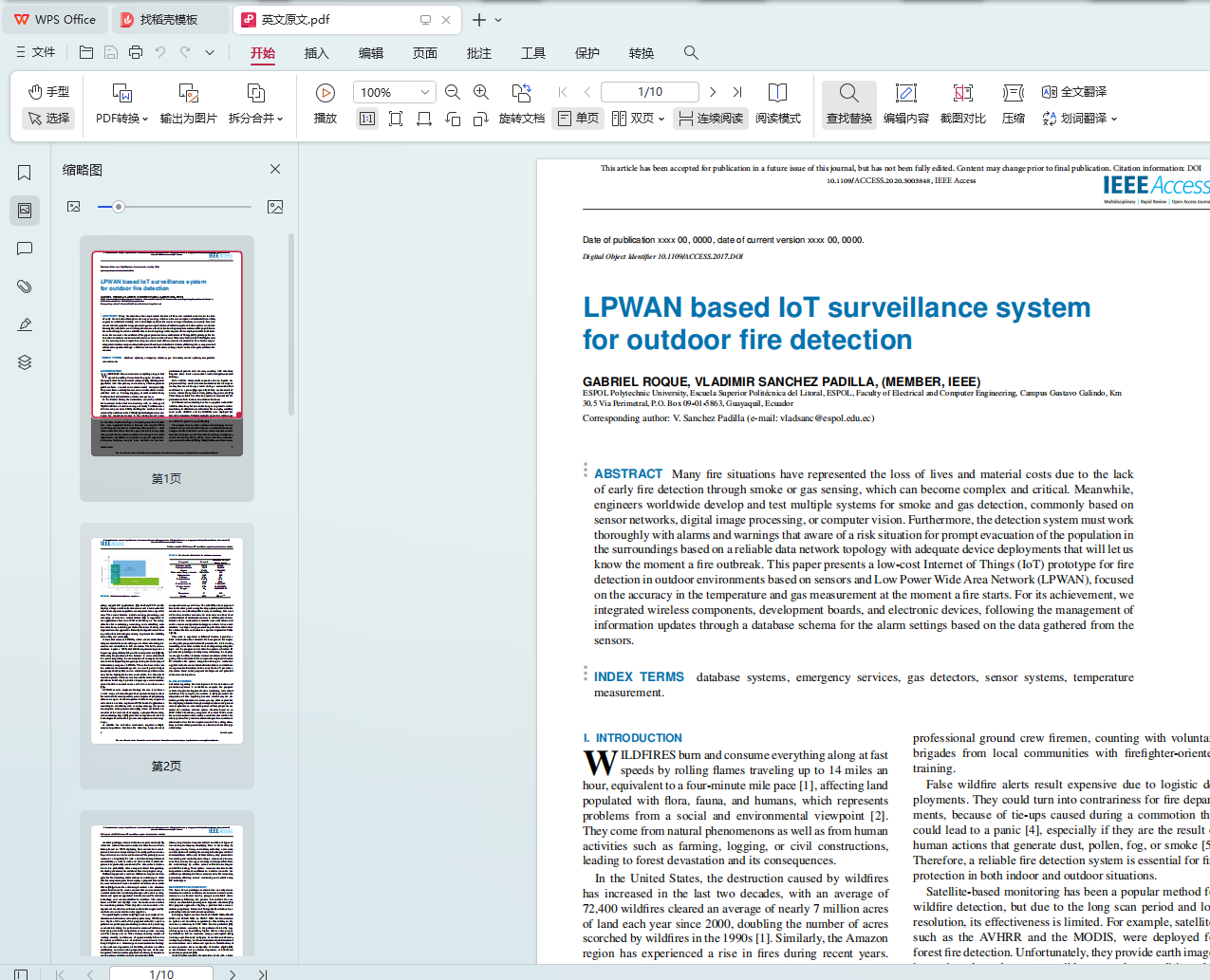
Task: Open the Compress (压缩) tool
Action: click(x=1014, y=104)
